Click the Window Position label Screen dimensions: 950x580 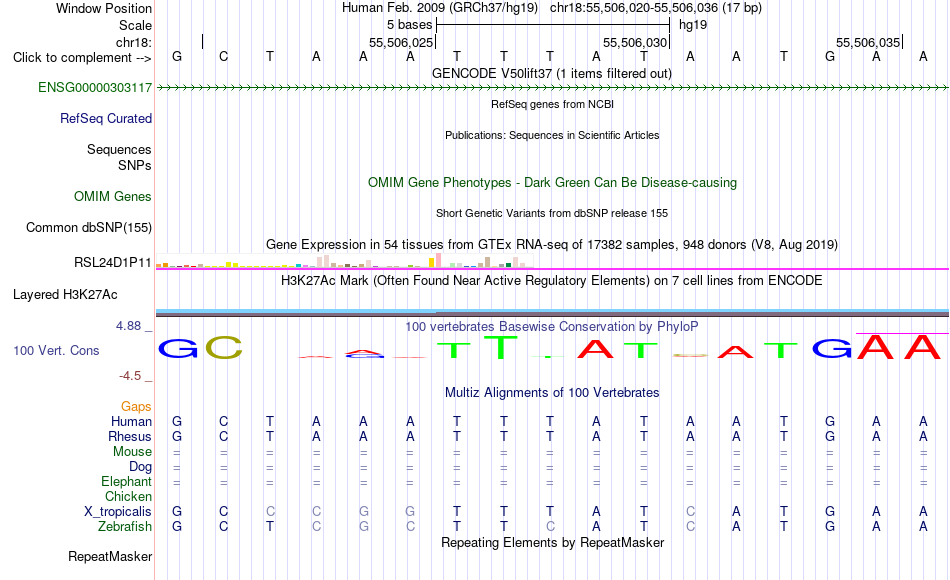point(104,9)
